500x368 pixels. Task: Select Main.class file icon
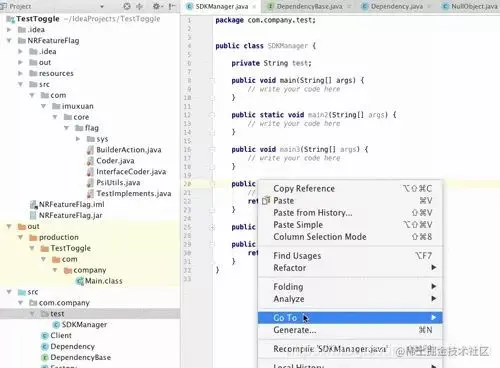(x=79, y=281)
